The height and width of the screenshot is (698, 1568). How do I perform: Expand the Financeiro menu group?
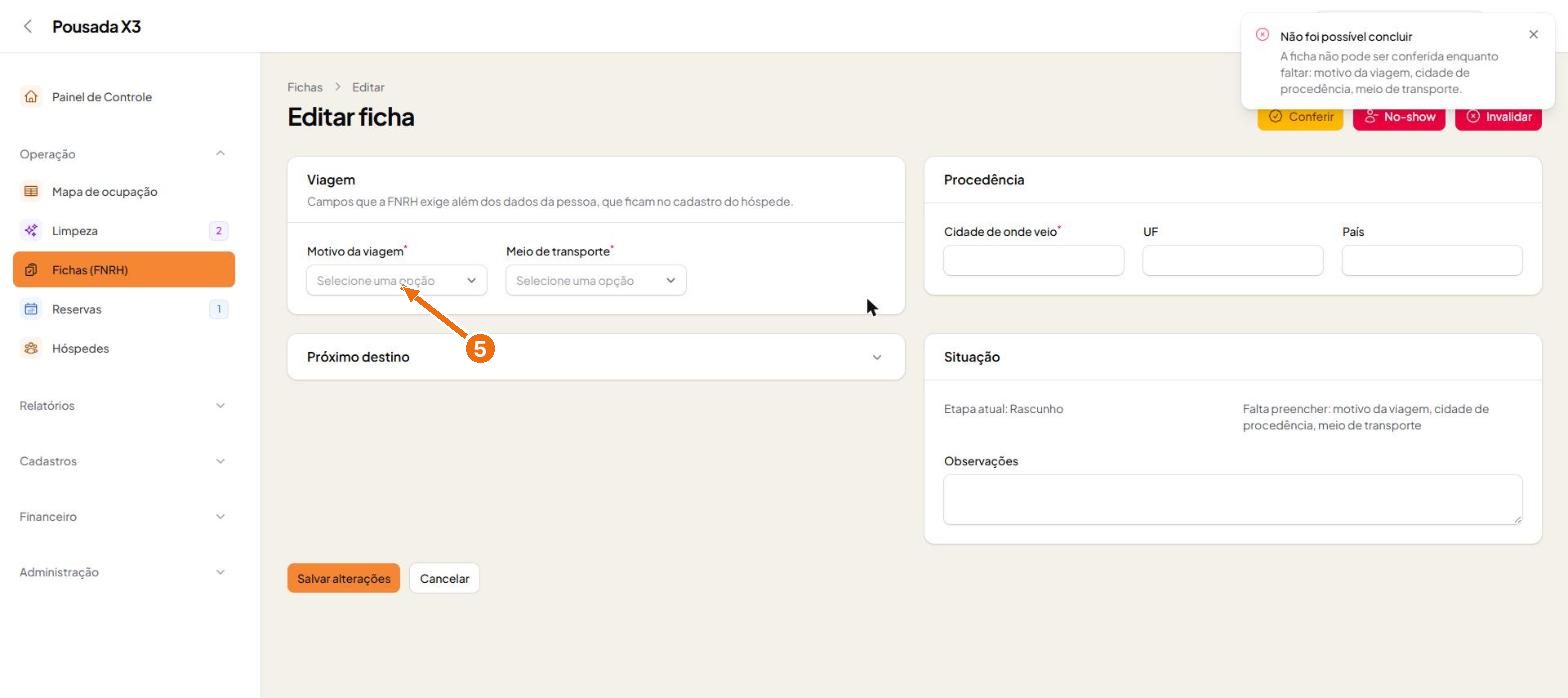(x=124, y=517)
